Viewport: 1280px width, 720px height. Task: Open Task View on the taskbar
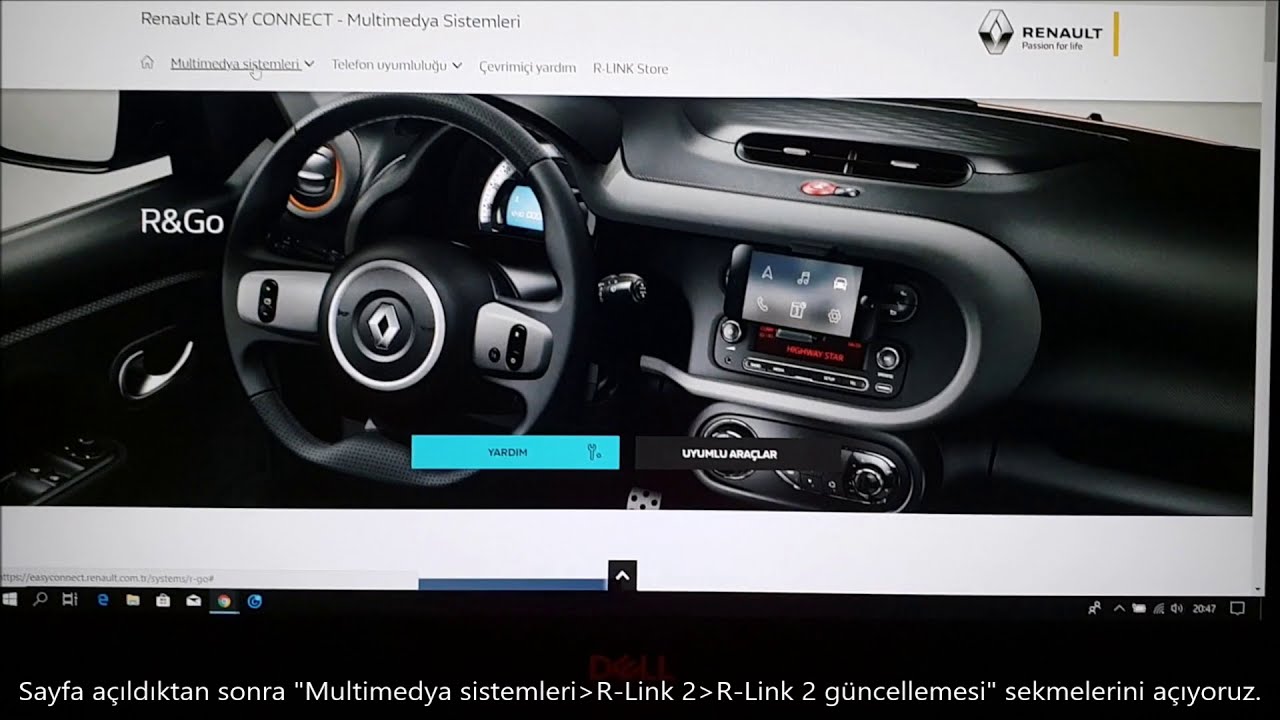(x=69, y=600)
